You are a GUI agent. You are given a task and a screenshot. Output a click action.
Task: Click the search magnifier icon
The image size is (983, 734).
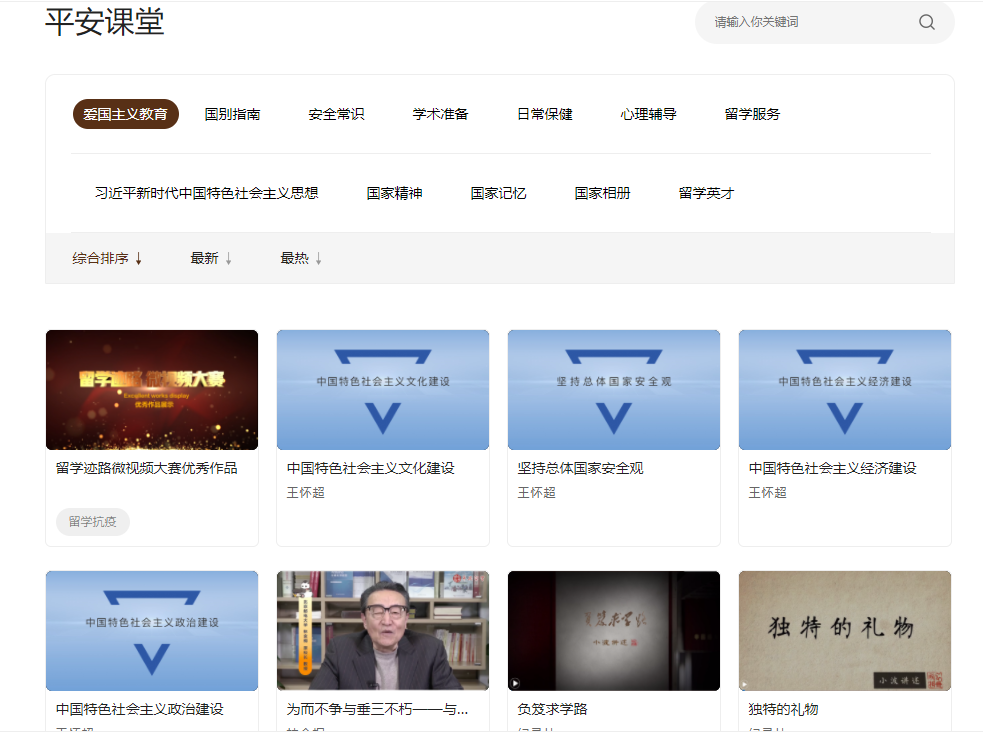tap(926, 22)
